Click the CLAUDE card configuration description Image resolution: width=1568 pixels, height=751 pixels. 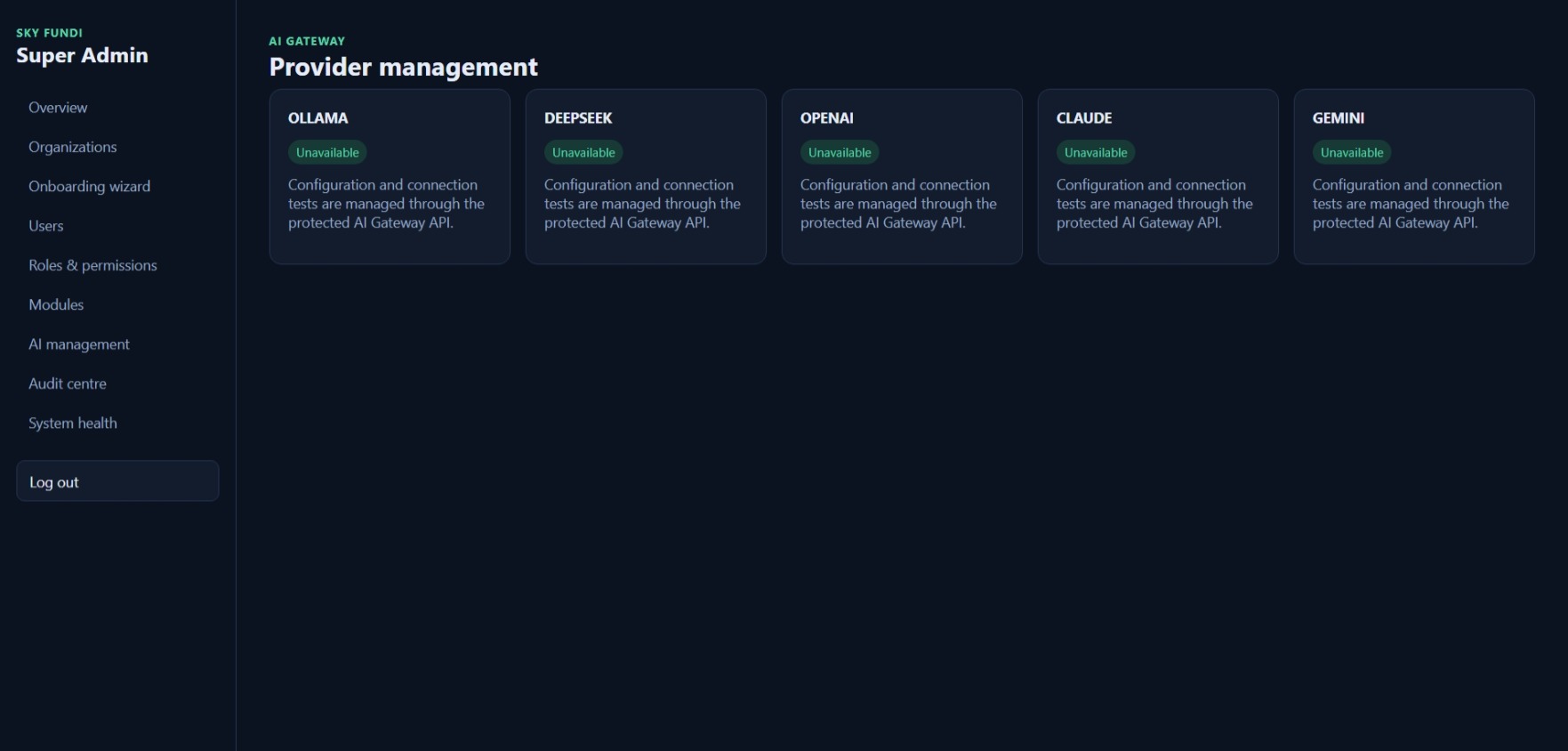click(x=1155, y=204)
